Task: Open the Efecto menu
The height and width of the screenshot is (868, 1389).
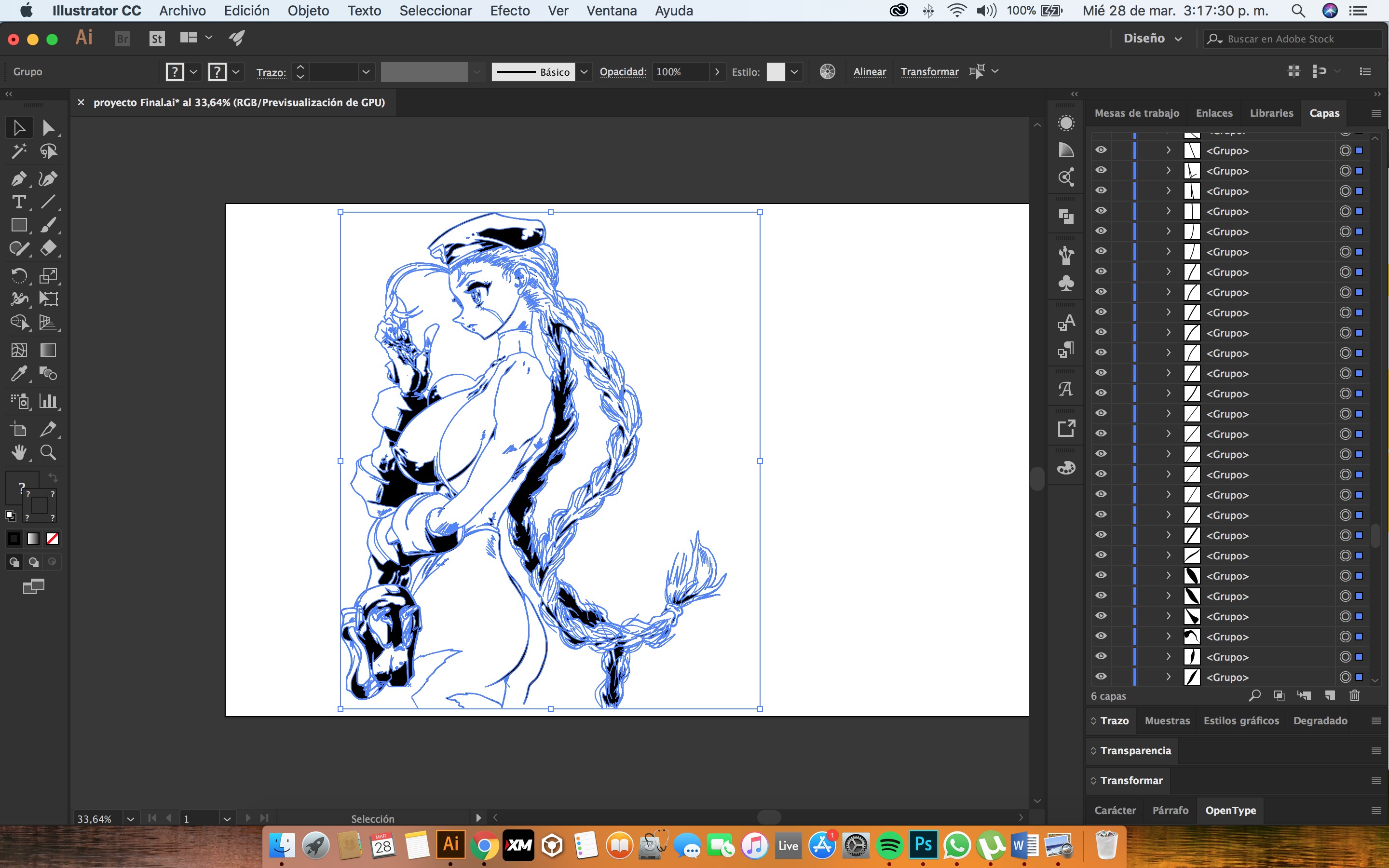Action: 510,10
